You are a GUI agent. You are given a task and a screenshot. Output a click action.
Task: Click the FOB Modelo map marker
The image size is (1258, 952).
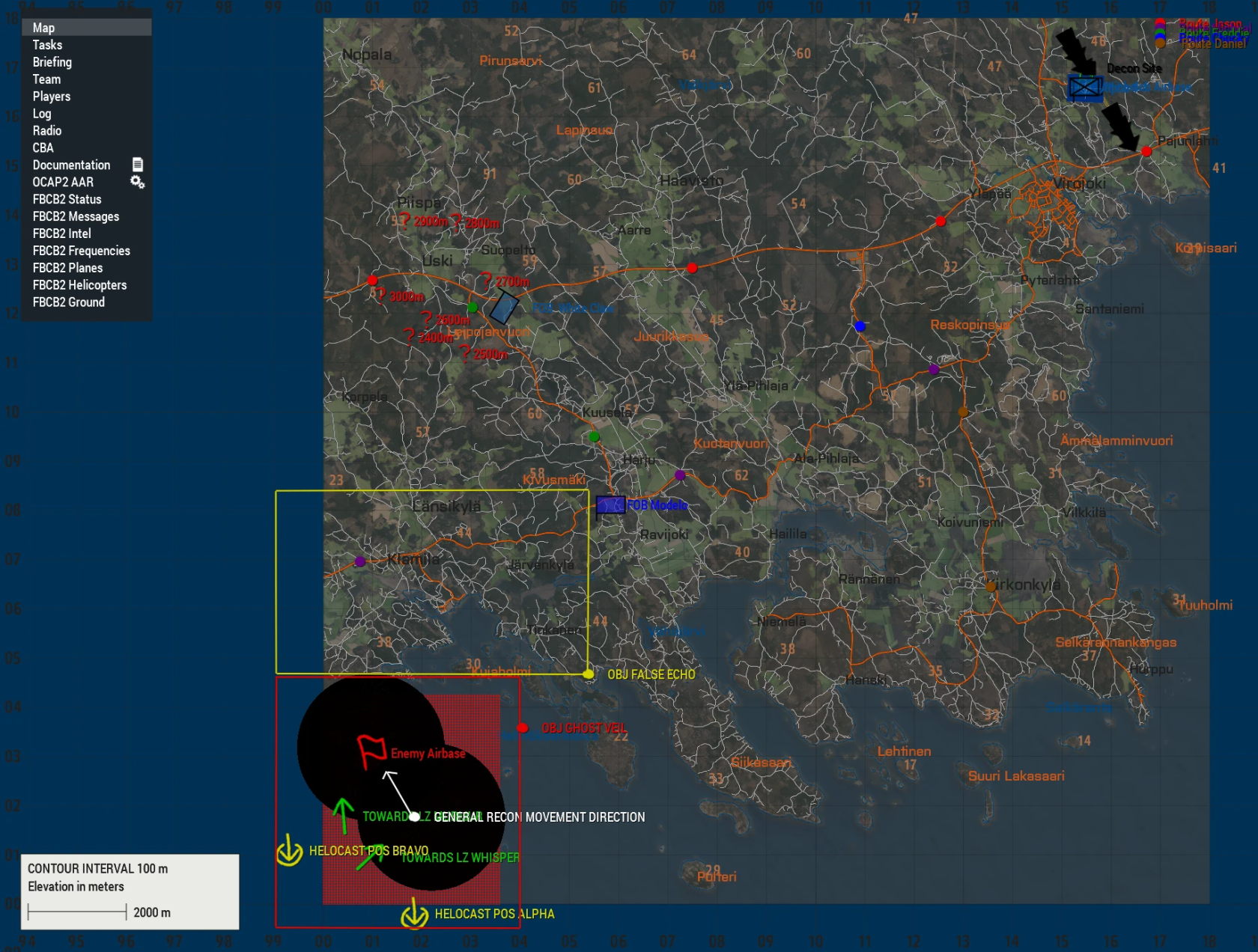click(x=610, y=505)
